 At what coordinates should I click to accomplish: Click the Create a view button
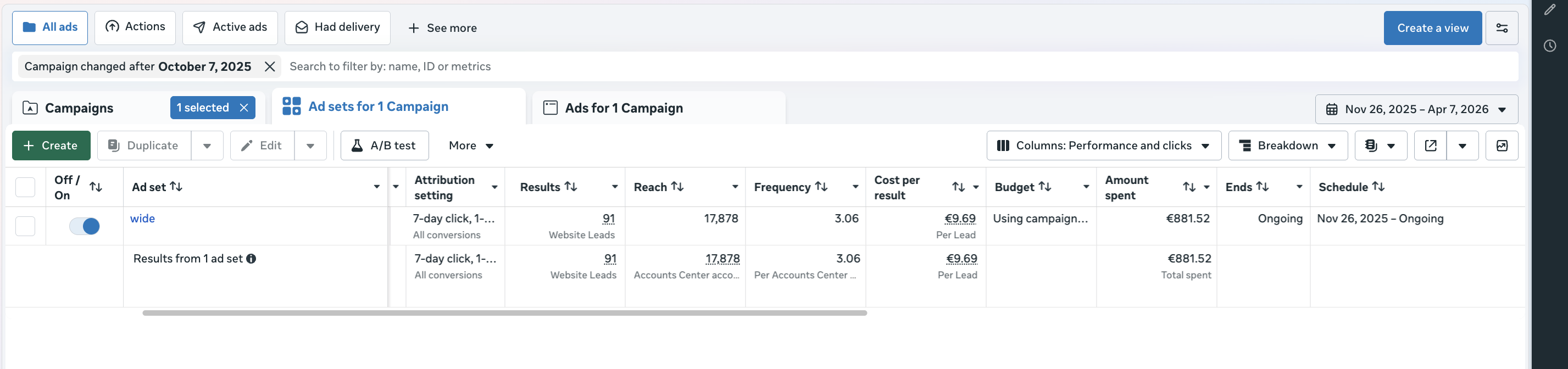1432,28
